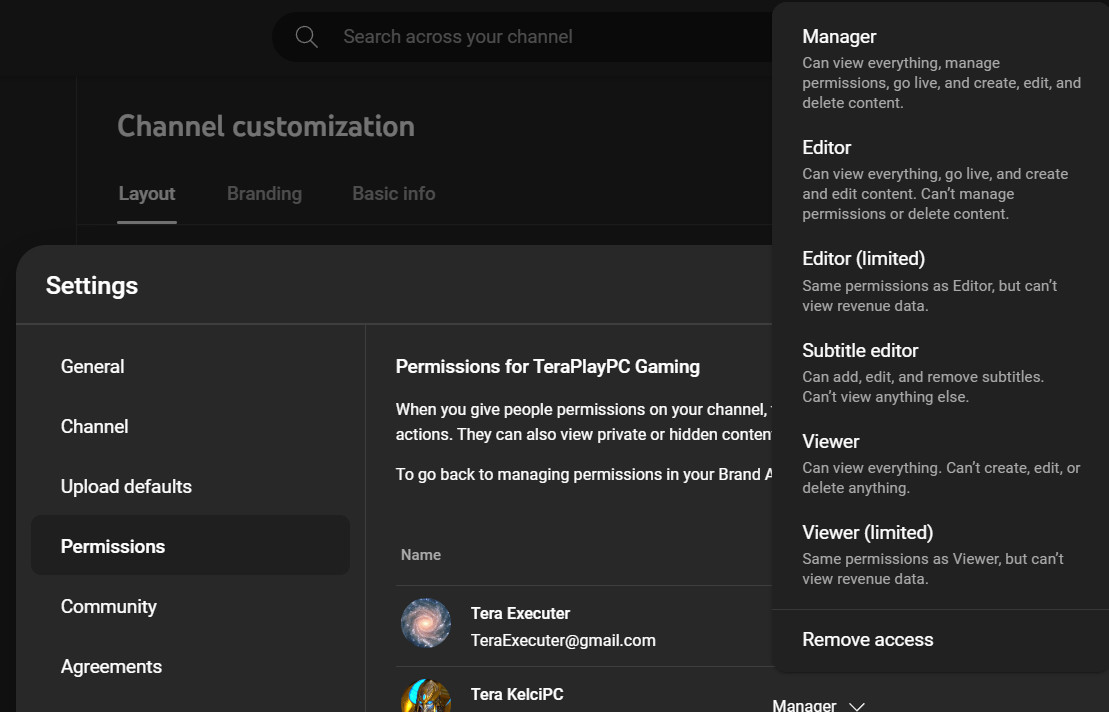Click Tera KelciPC avatar image
The image size is (1109, 712).
pyautogui.click(x=426, y=696)
